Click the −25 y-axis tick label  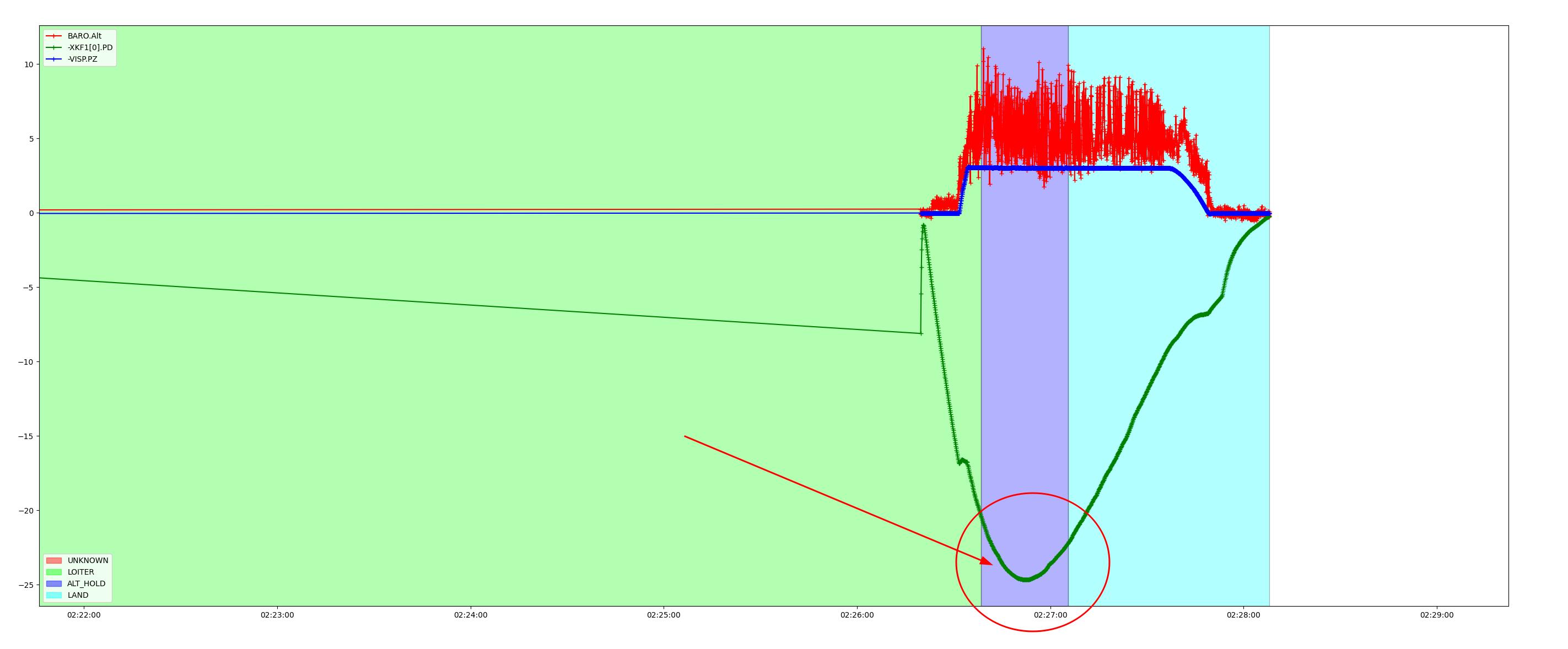pos(25,585)
